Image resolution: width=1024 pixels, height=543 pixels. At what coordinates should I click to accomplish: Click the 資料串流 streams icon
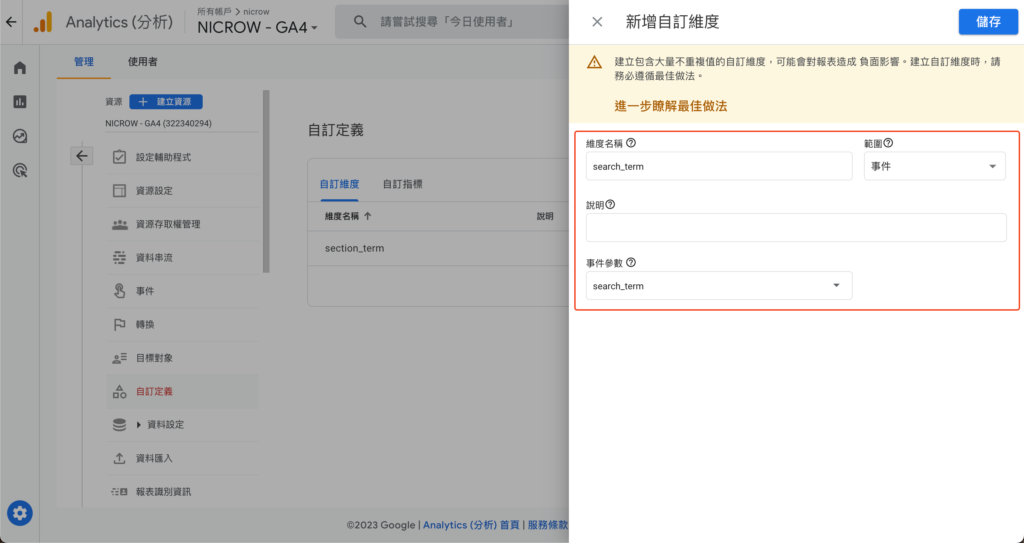[119, 257]
